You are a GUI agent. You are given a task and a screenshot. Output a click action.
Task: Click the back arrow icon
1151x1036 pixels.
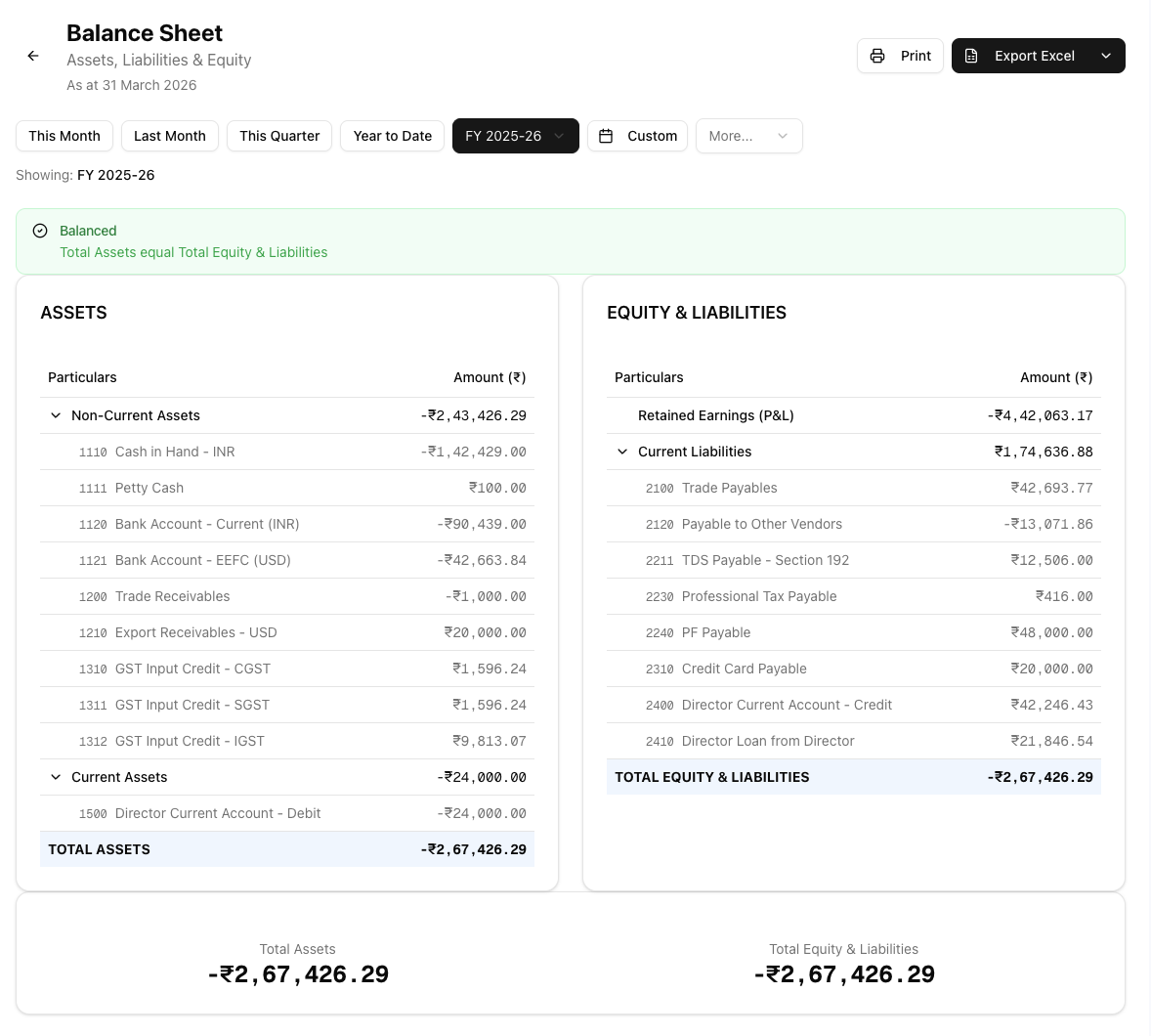point(33,56)
